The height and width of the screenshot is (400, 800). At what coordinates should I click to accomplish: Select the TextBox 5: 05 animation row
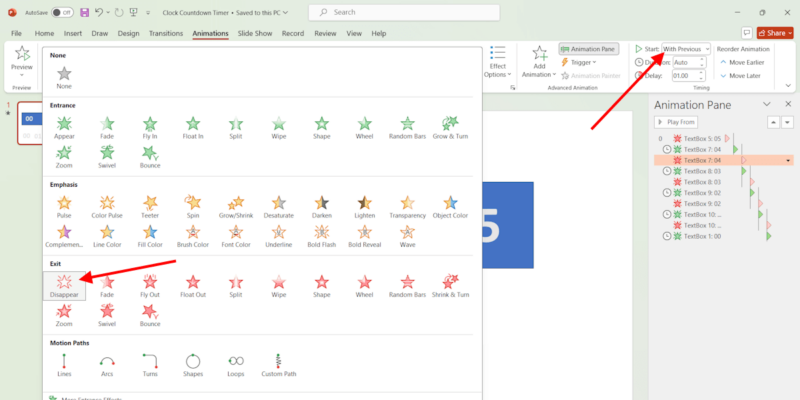coord(723,138)
